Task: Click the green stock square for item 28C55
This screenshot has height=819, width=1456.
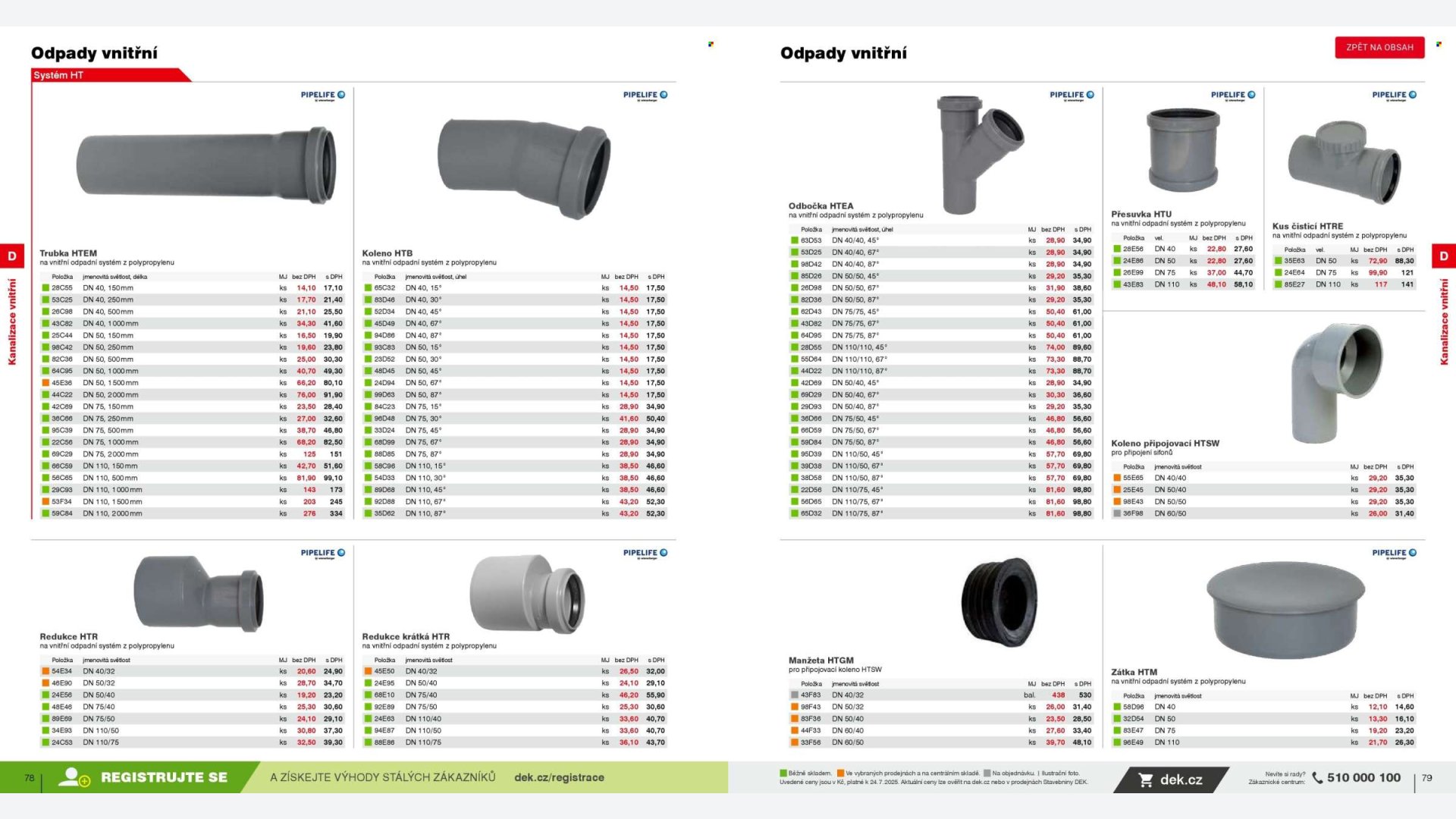Action: coord(45,288)
